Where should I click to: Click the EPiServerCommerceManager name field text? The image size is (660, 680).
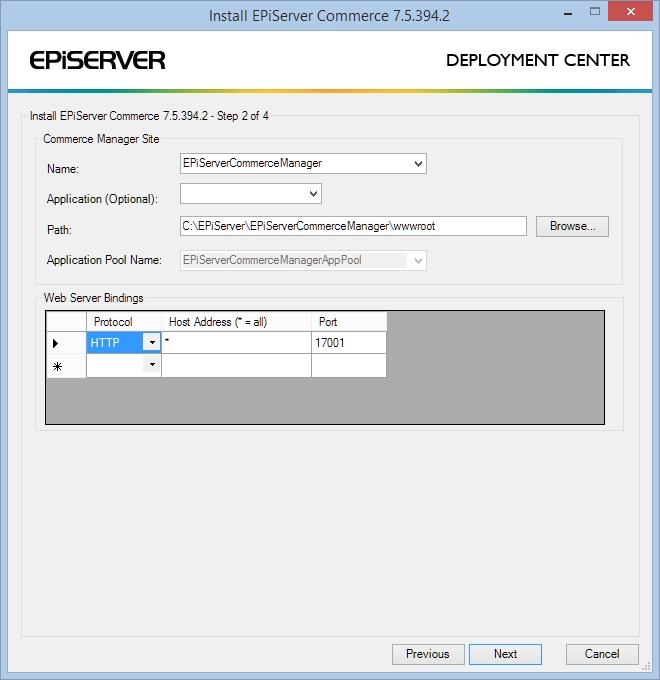tap(252, 163)
